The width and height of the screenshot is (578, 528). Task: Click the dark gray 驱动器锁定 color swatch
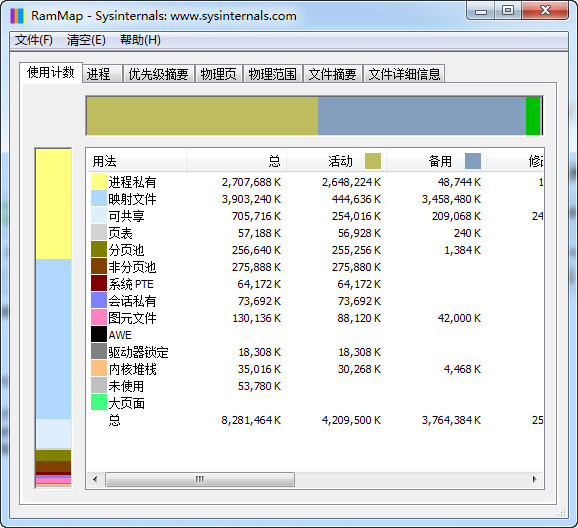tap(99, 351)
